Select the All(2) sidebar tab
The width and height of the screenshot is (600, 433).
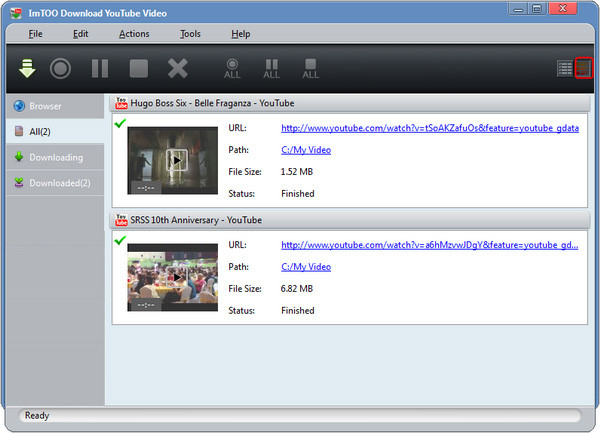pos(55,132)
